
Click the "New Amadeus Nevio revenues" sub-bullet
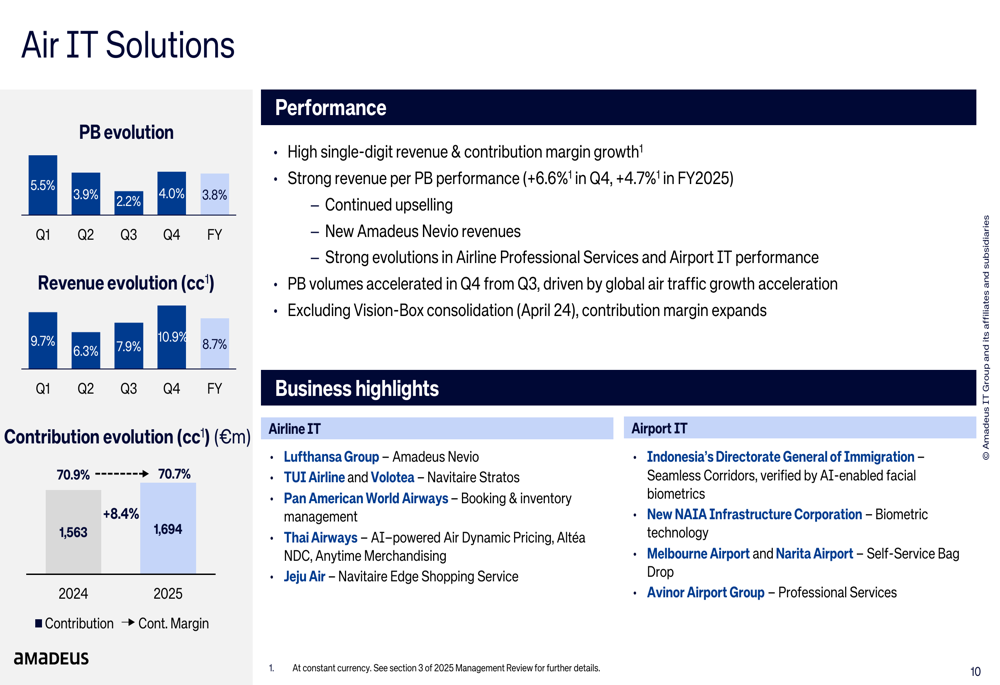(423, 231)
